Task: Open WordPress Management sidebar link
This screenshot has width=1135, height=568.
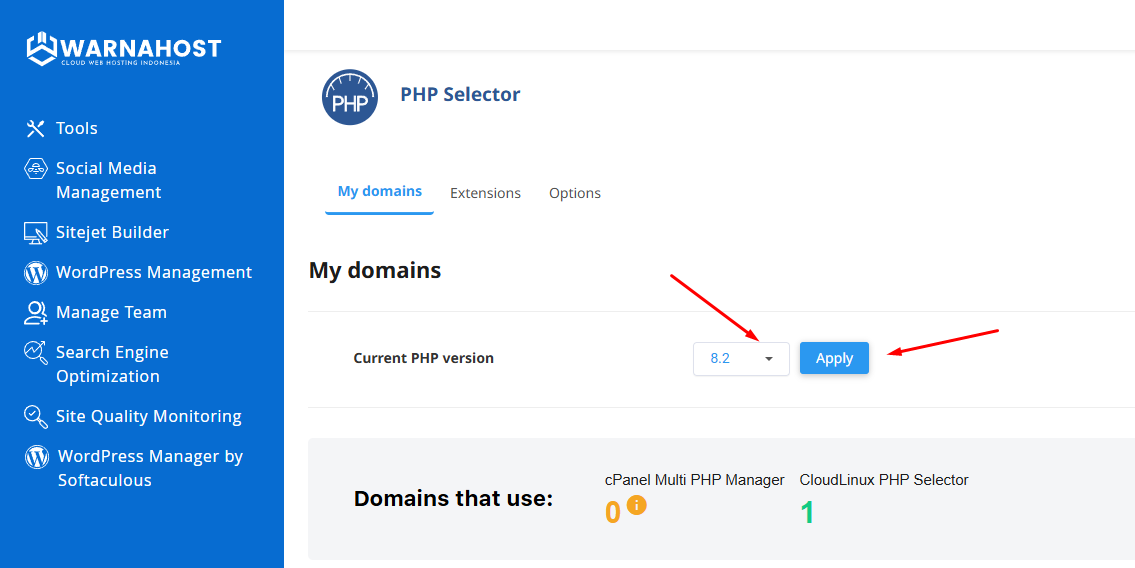Action: [154, 272]
